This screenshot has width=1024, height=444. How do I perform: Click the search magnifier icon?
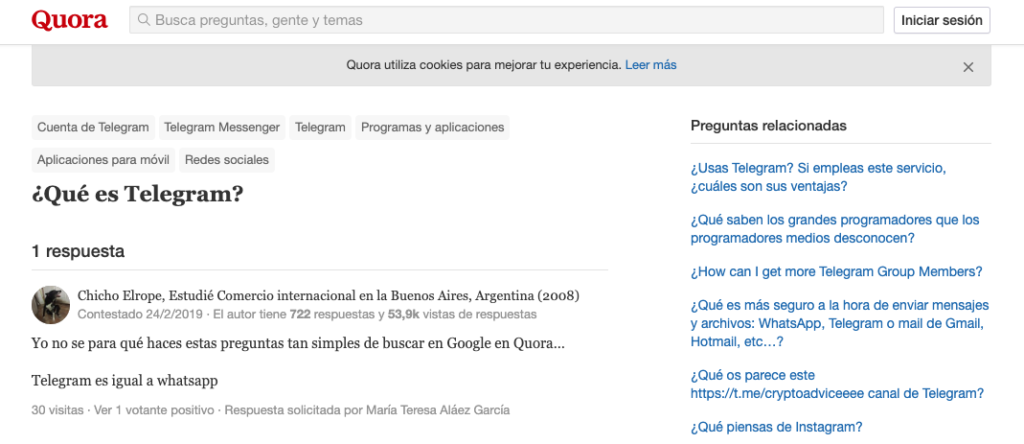pyautogui.click(x=144, y=20)
